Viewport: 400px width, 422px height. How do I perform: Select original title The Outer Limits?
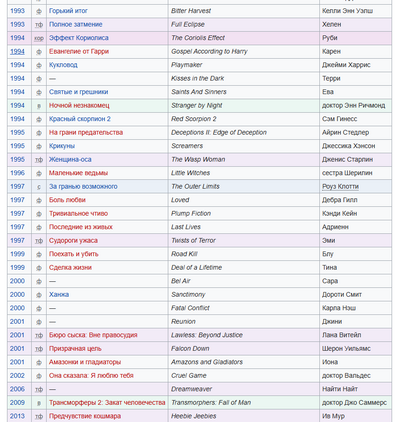click(195, 186)
